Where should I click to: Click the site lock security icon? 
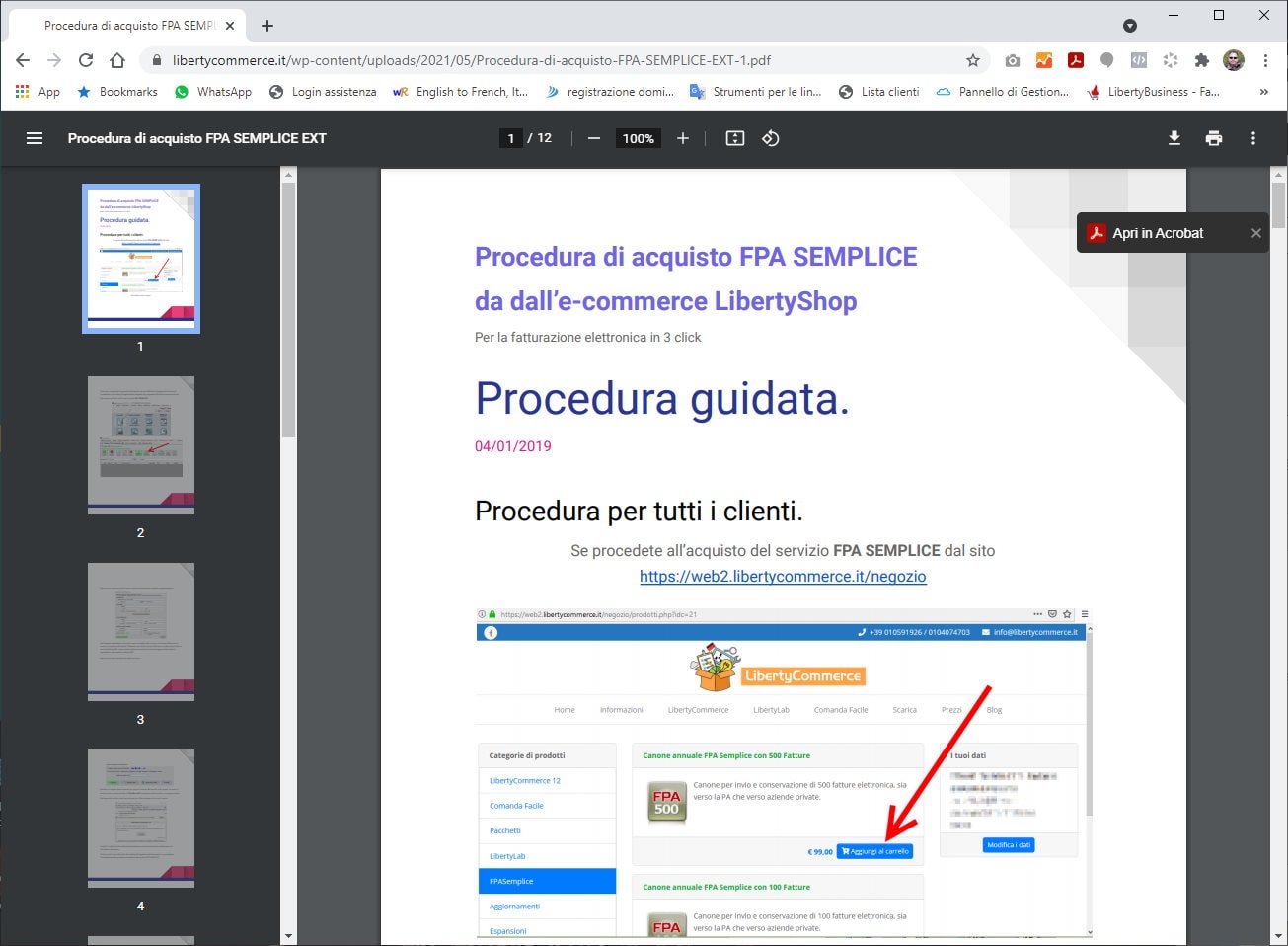tap(156, 60)
